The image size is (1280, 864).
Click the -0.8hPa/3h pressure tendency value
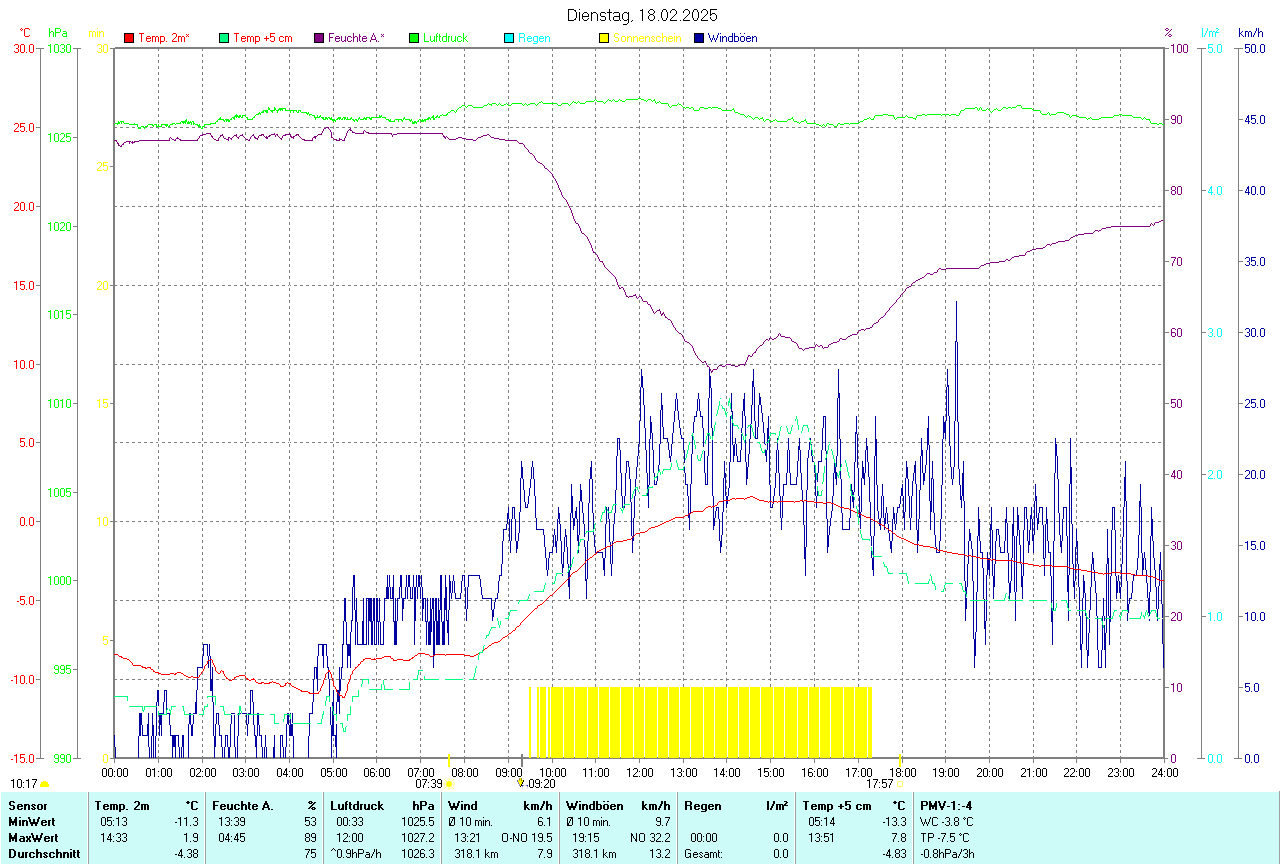tap(947, 854)
